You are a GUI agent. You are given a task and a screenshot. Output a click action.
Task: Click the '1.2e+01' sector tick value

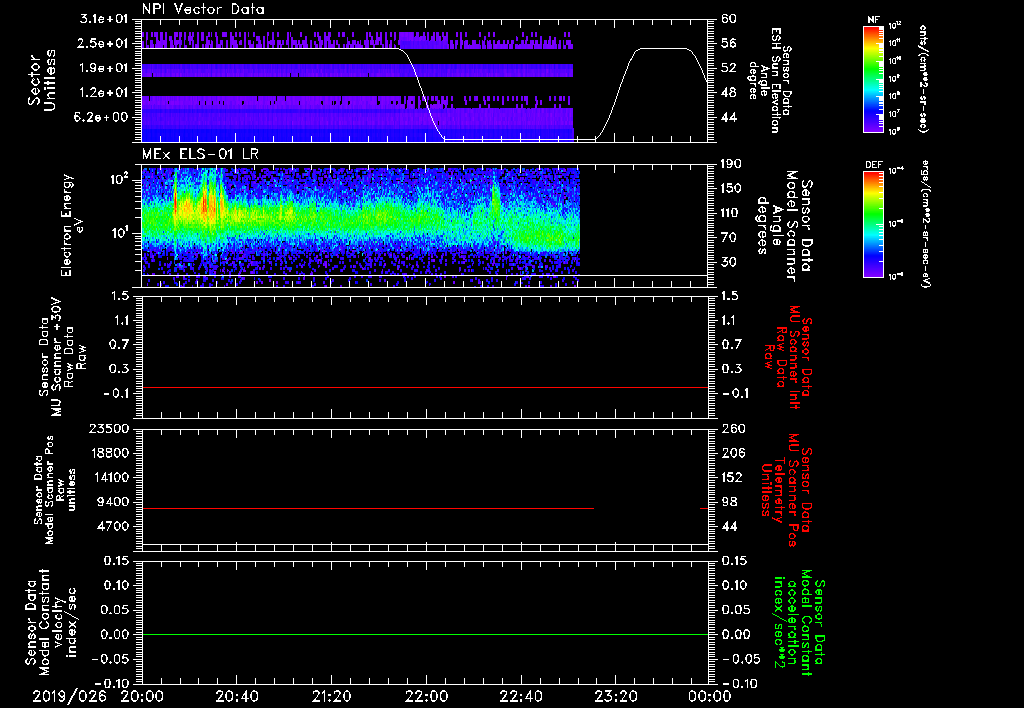pos(104,93)
